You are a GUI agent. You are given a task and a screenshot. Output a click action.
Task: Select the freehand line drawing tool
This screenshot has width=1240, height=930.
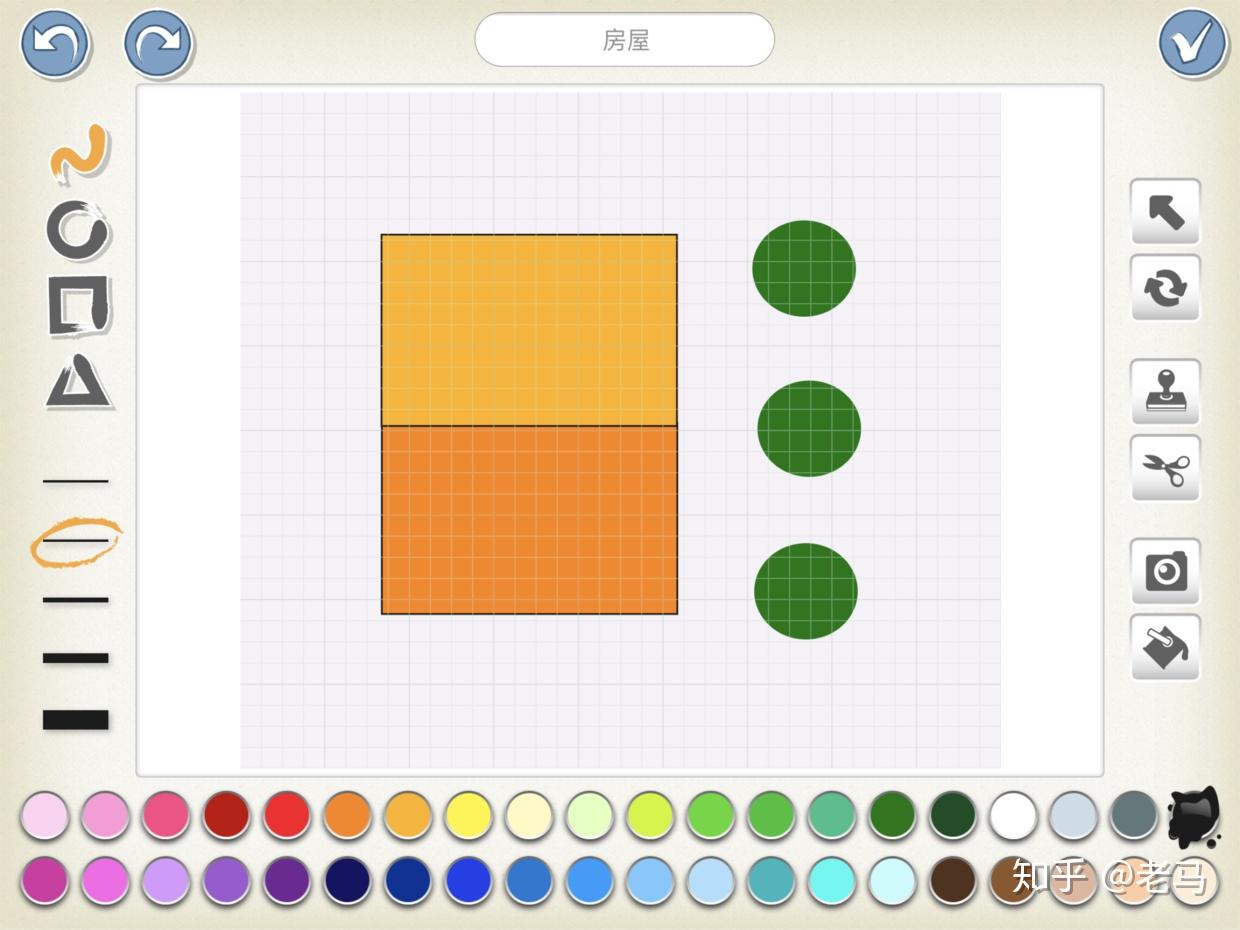[x=79, y=154]
